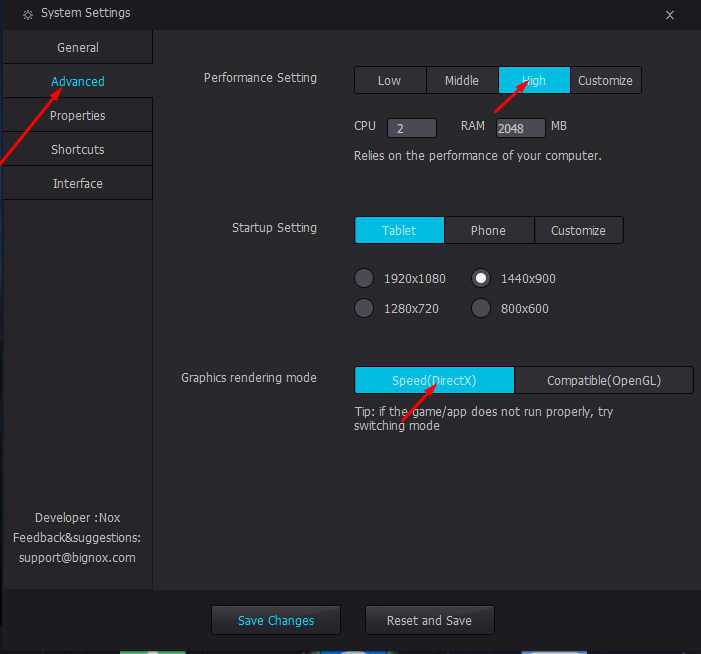The height and width of the screenshot is (654, 701).
Task: Click the Graphics rendering mode label
Action: [249, 378]
